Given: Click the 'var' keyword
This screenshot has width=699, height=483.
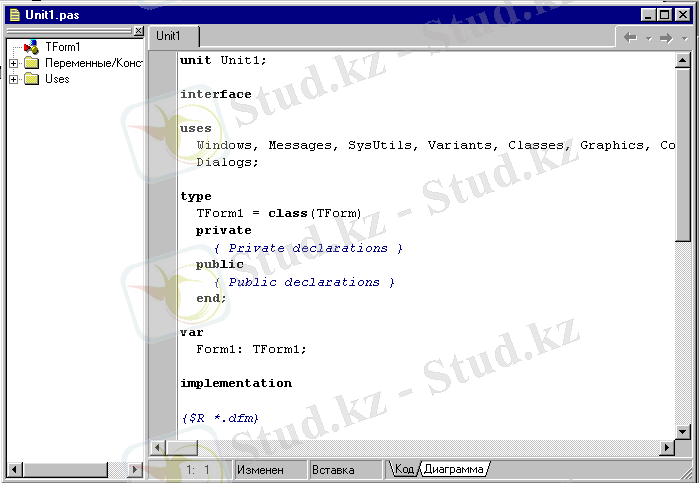Looking at the screenshot, I should pos(192,332).
